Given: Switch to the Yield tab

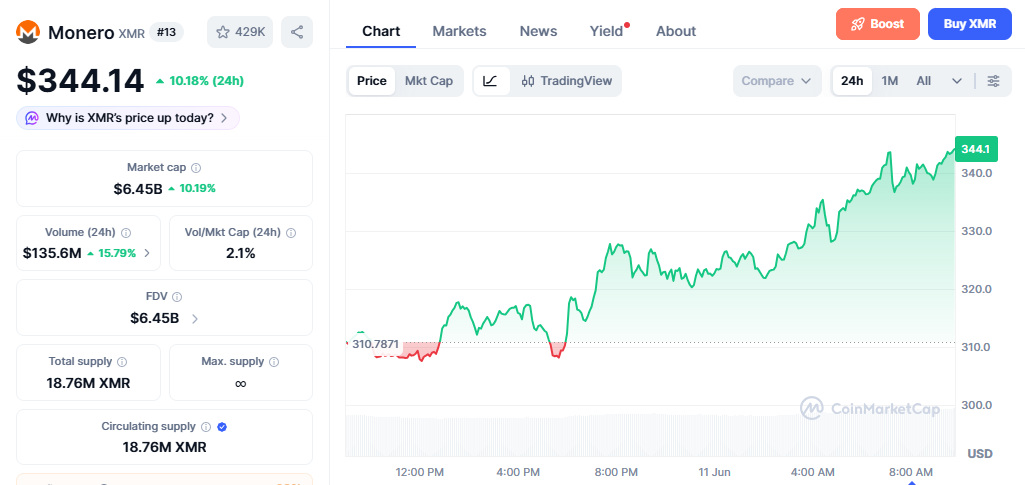Looking at the screenshot, I should (x=607, y=31).
